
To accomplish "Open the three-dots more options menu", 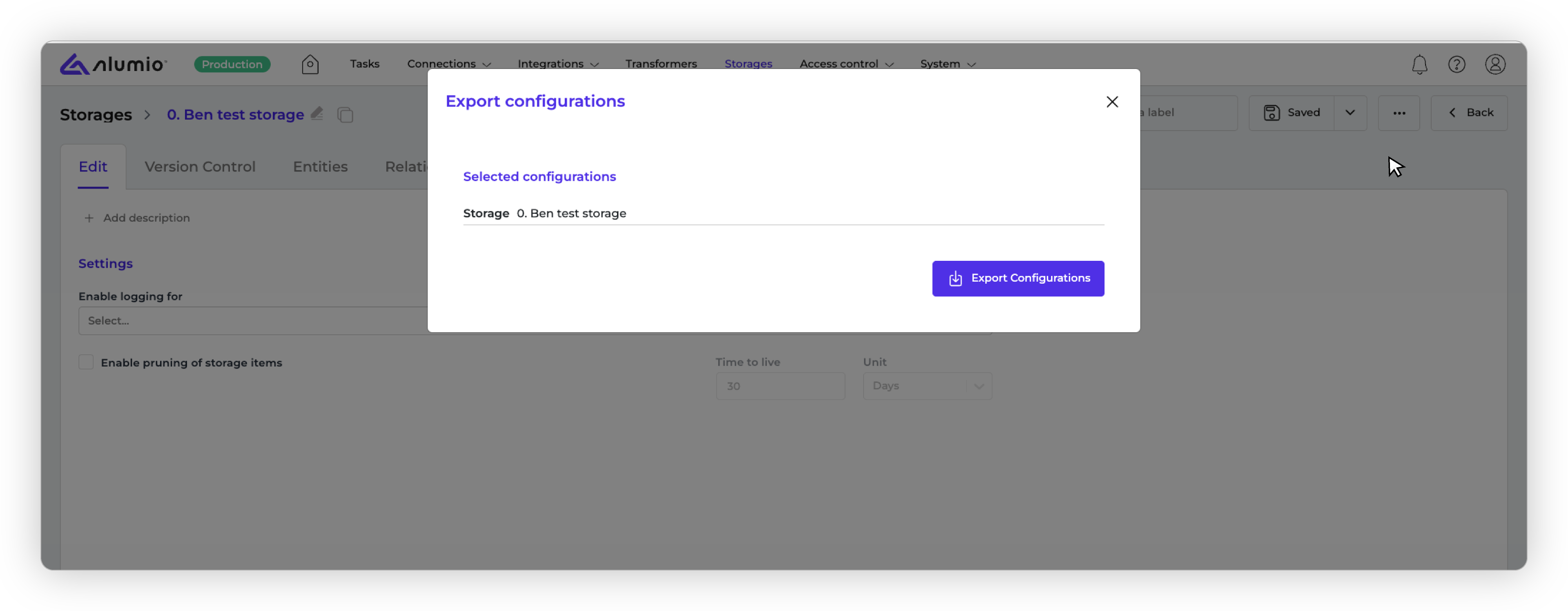I will 1398,113.
